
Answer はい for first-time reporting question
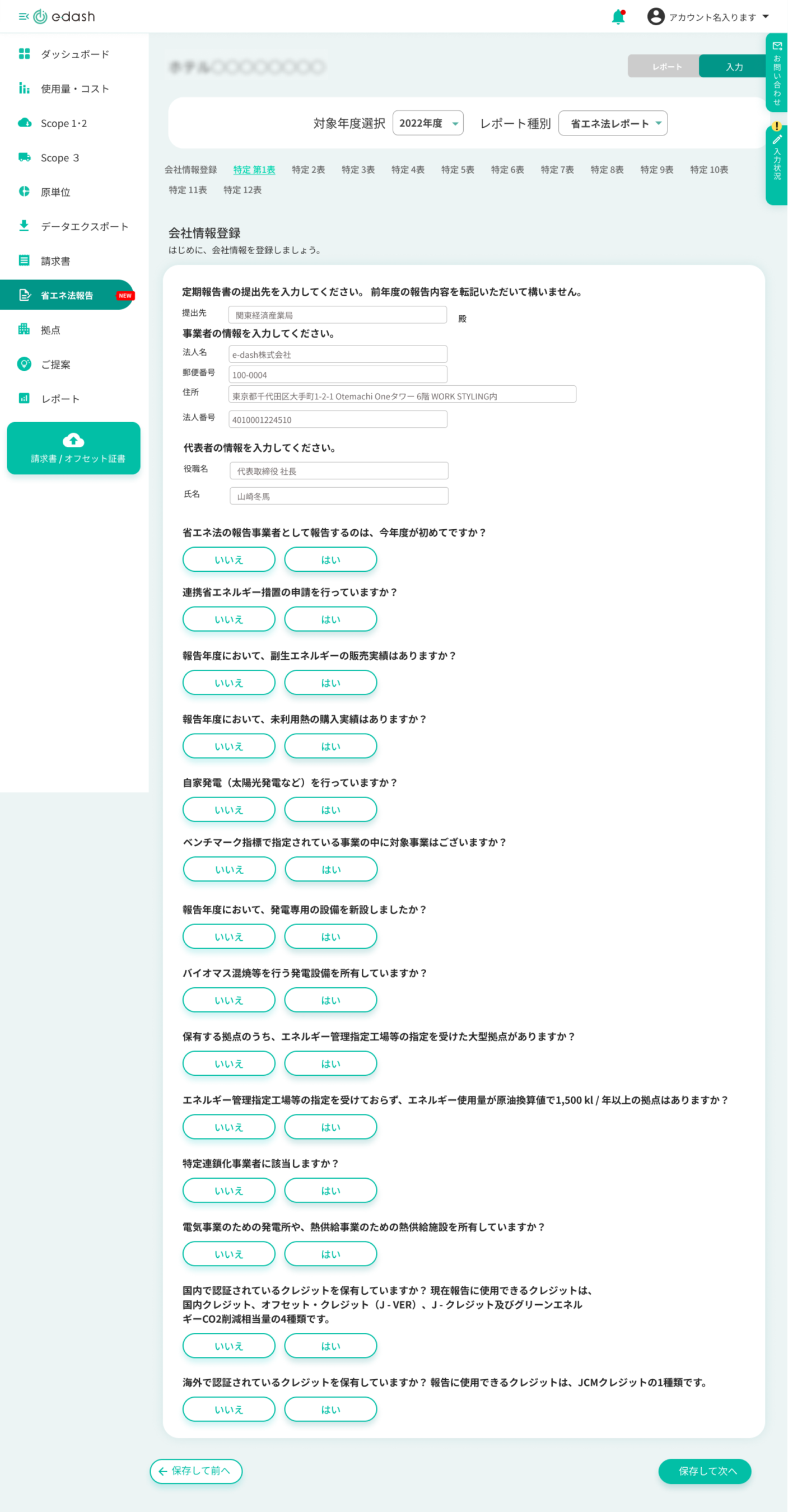(330, 559)
